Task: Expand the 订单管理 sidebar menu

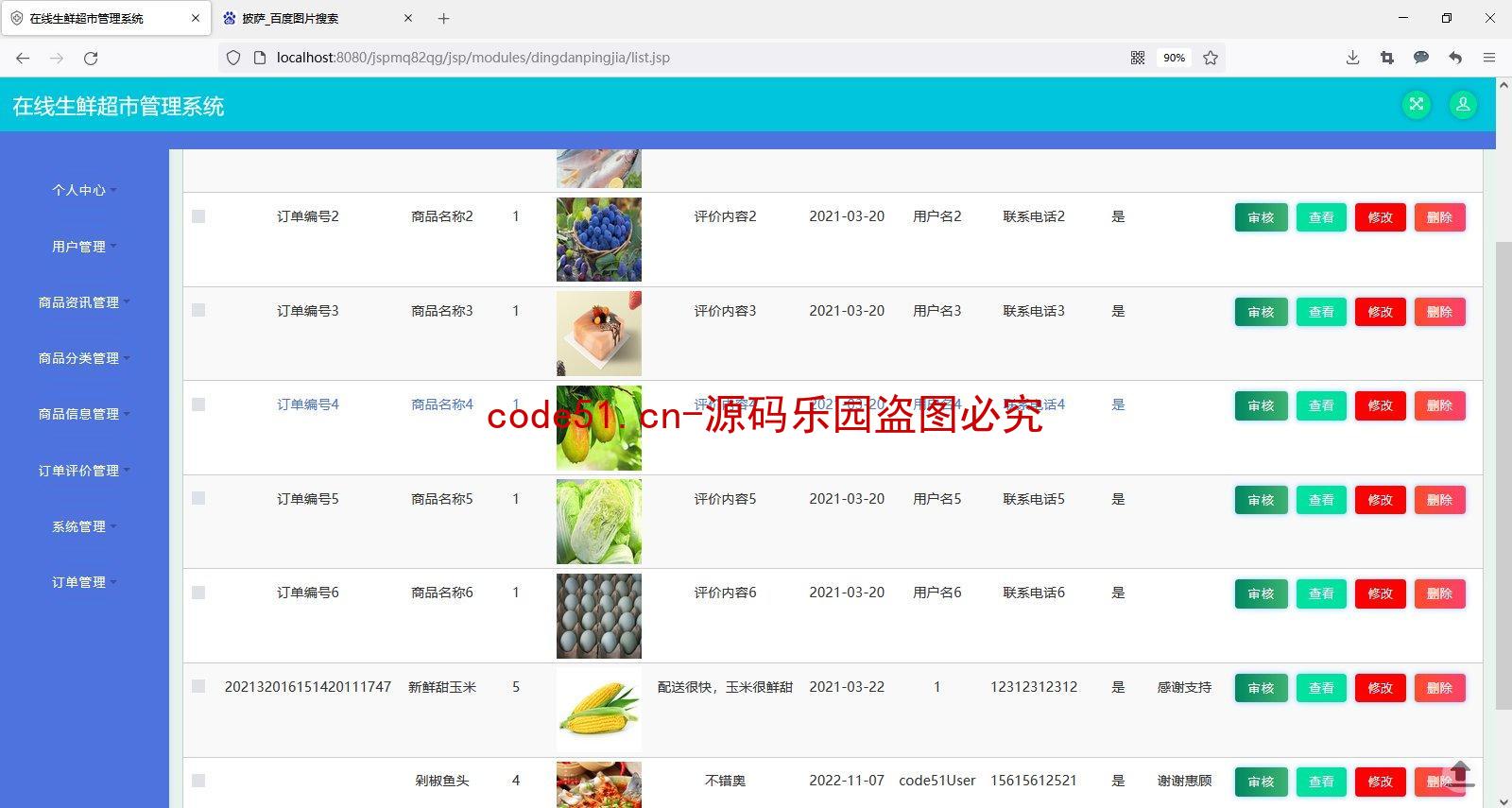Action: click(84, 582)
